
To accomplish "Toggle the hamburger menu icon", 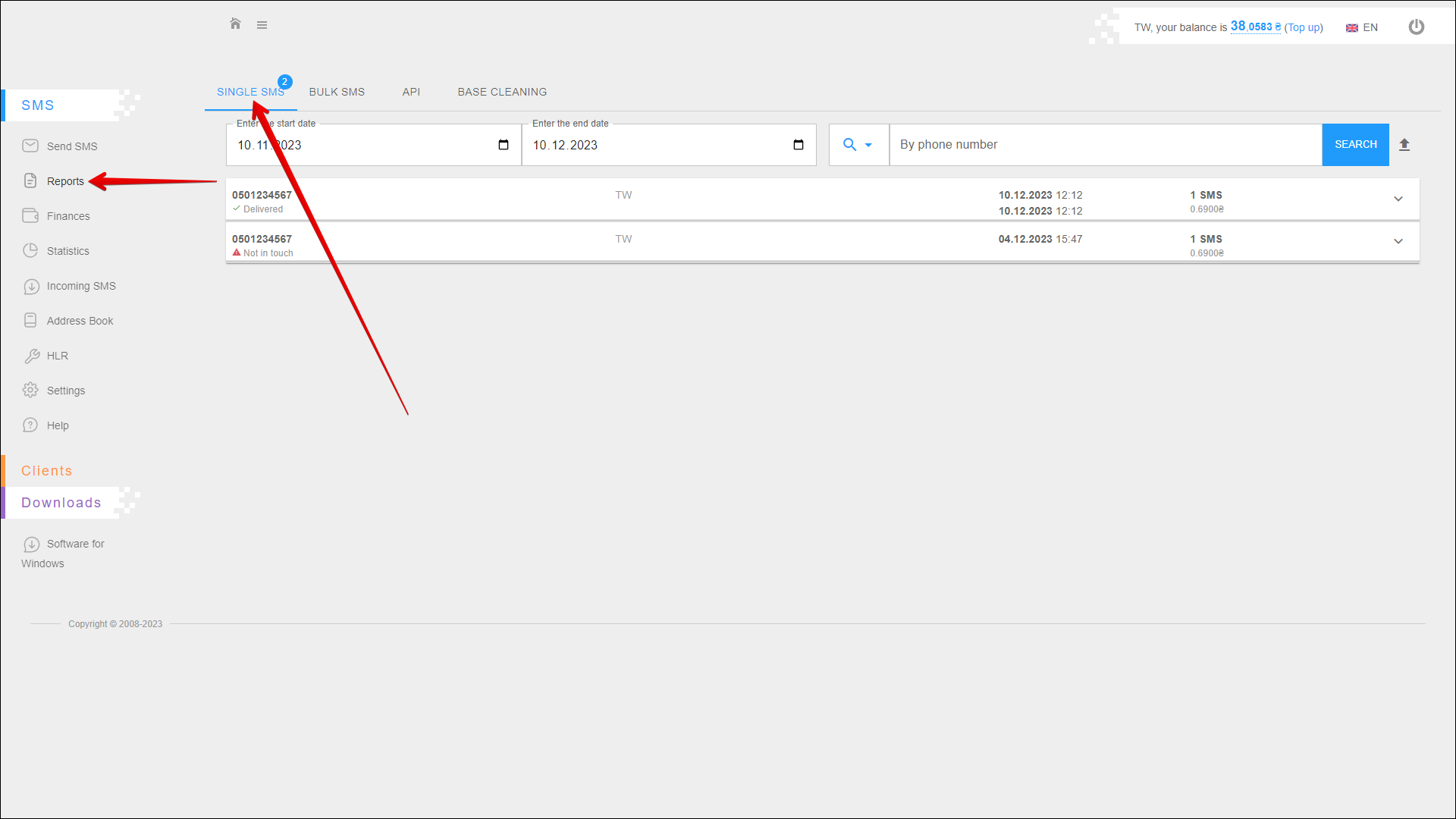I will pos(262,25).
